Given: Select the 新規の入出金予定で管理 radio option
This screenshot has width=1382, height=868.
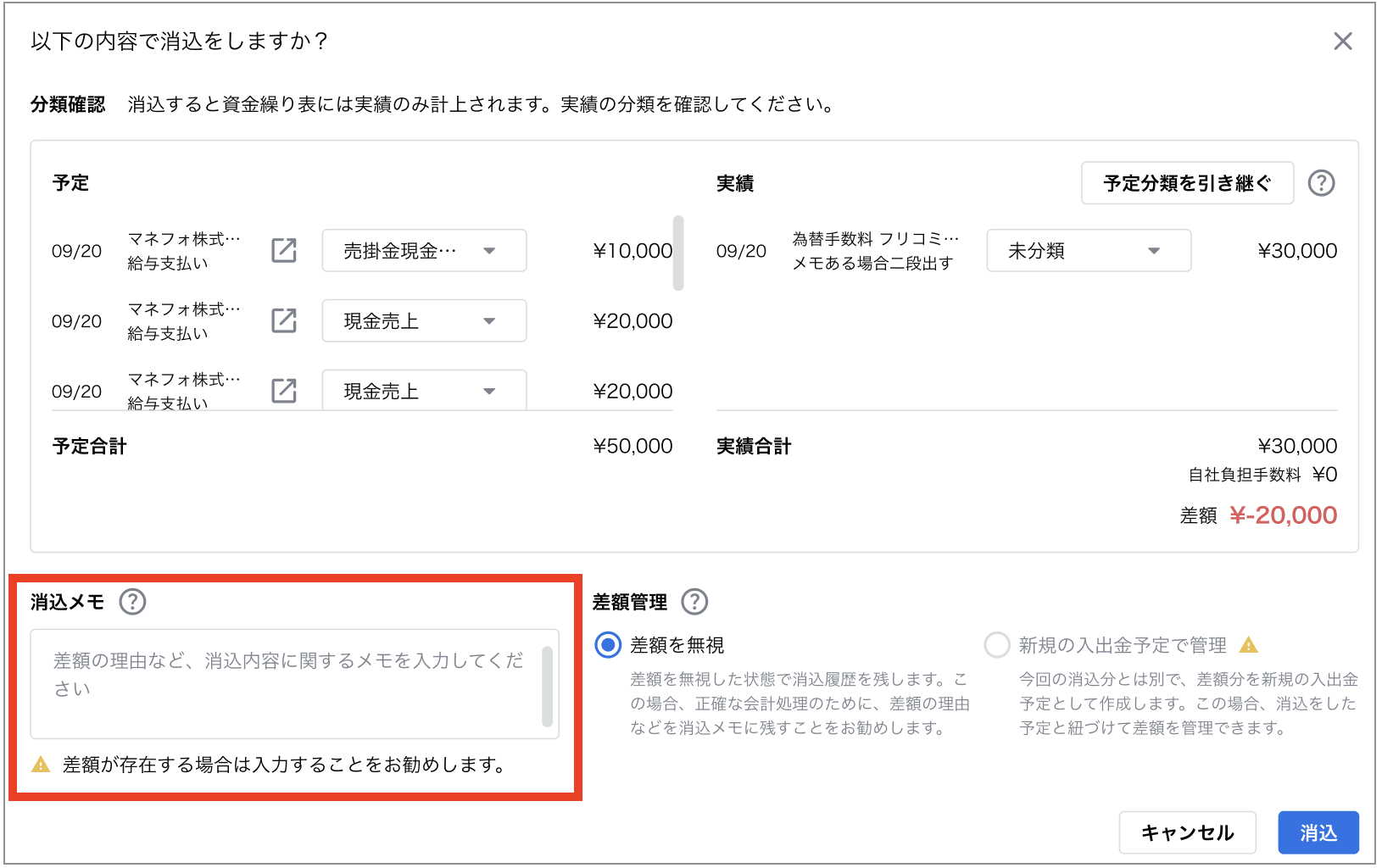Looking at the screenshot, I should (x=997, y=645).
